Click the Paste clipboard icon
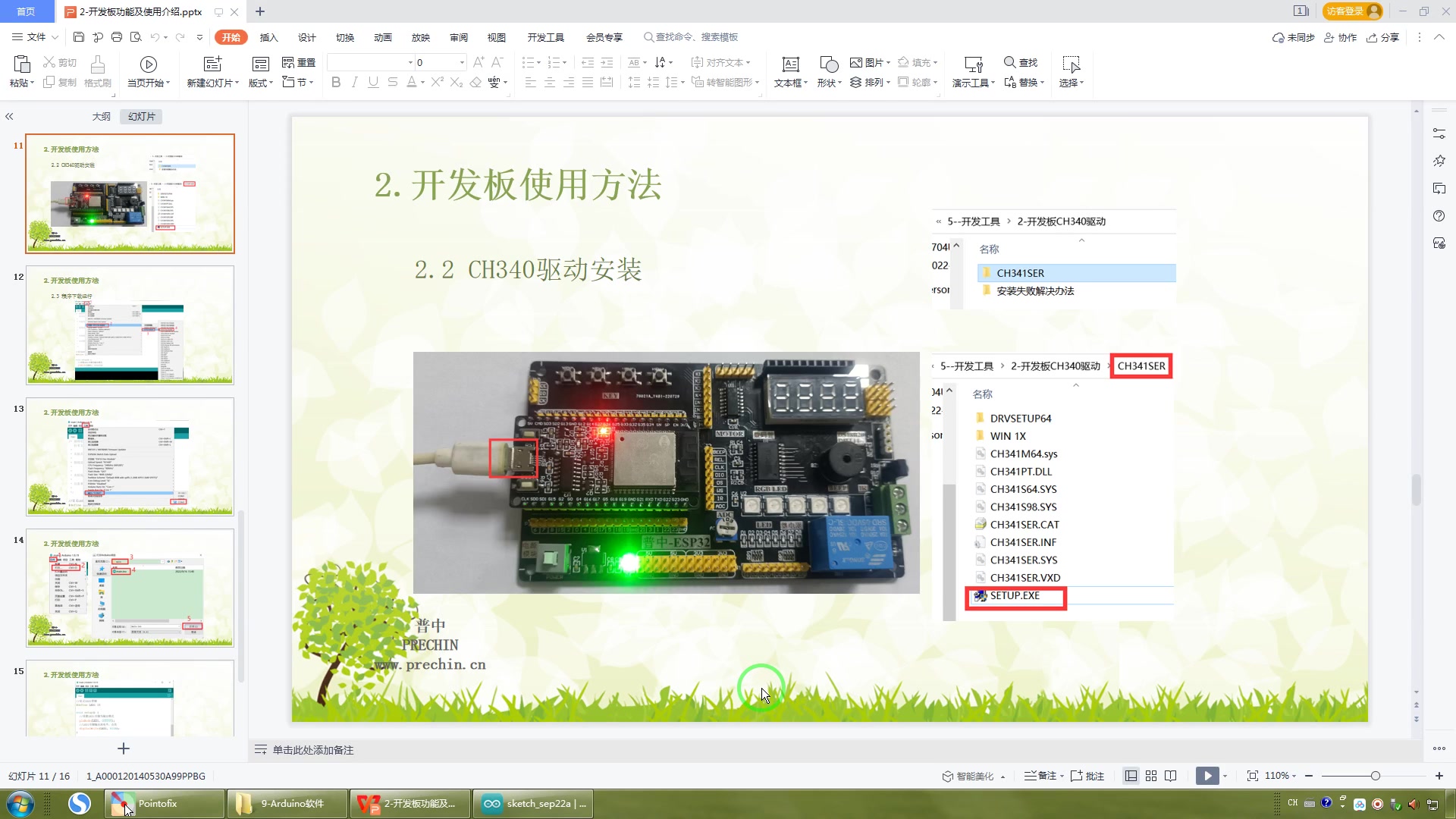This screenshot has height=819, width=1456. 21,64
